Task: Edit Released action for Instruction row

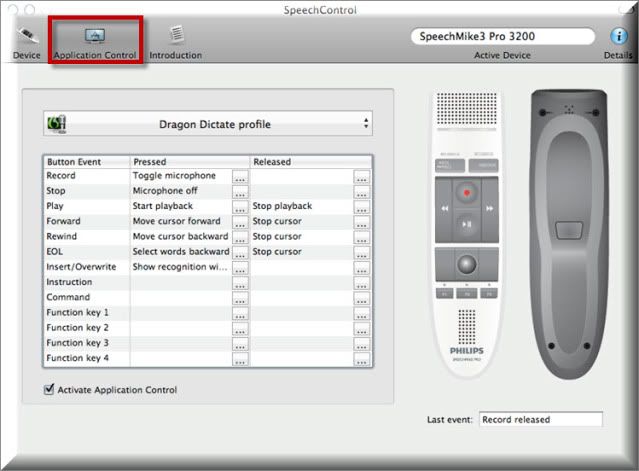Action: coord(361,283)
